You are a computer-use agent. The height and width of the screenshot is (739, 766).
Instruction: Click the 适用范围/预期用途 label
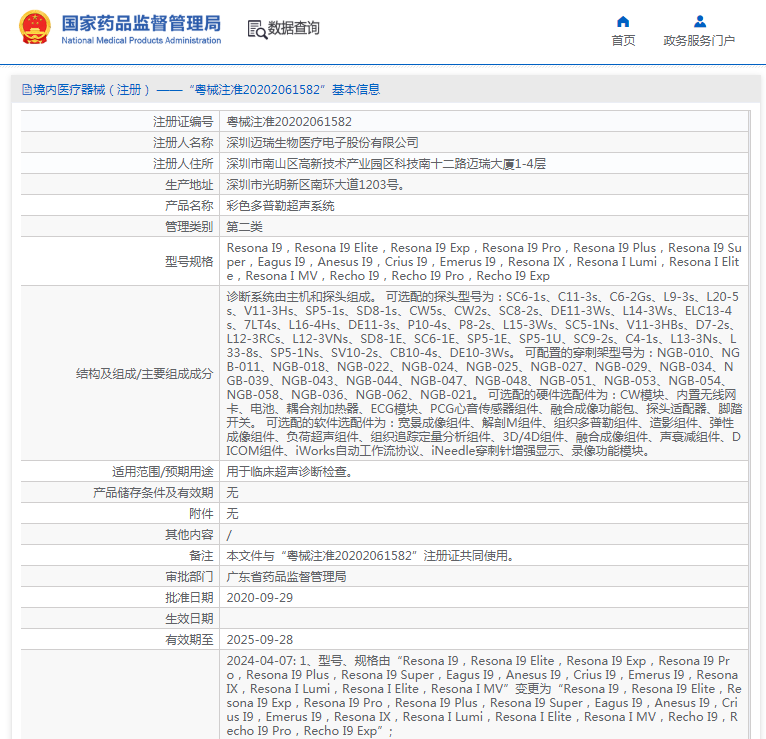coord(163,472)
